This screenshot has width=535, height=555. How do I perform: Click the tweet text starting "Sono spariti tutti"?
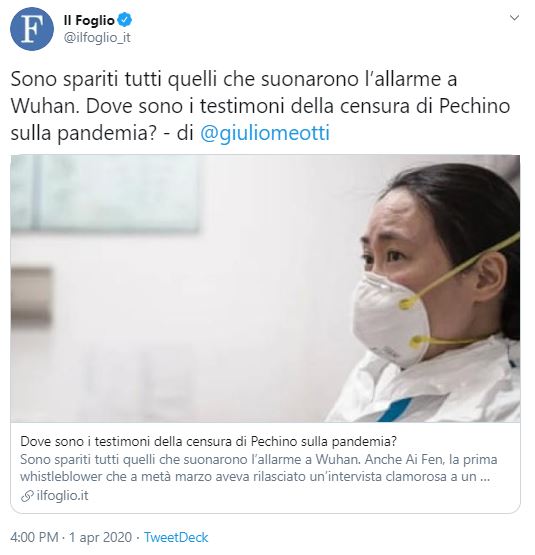point(234,79)
